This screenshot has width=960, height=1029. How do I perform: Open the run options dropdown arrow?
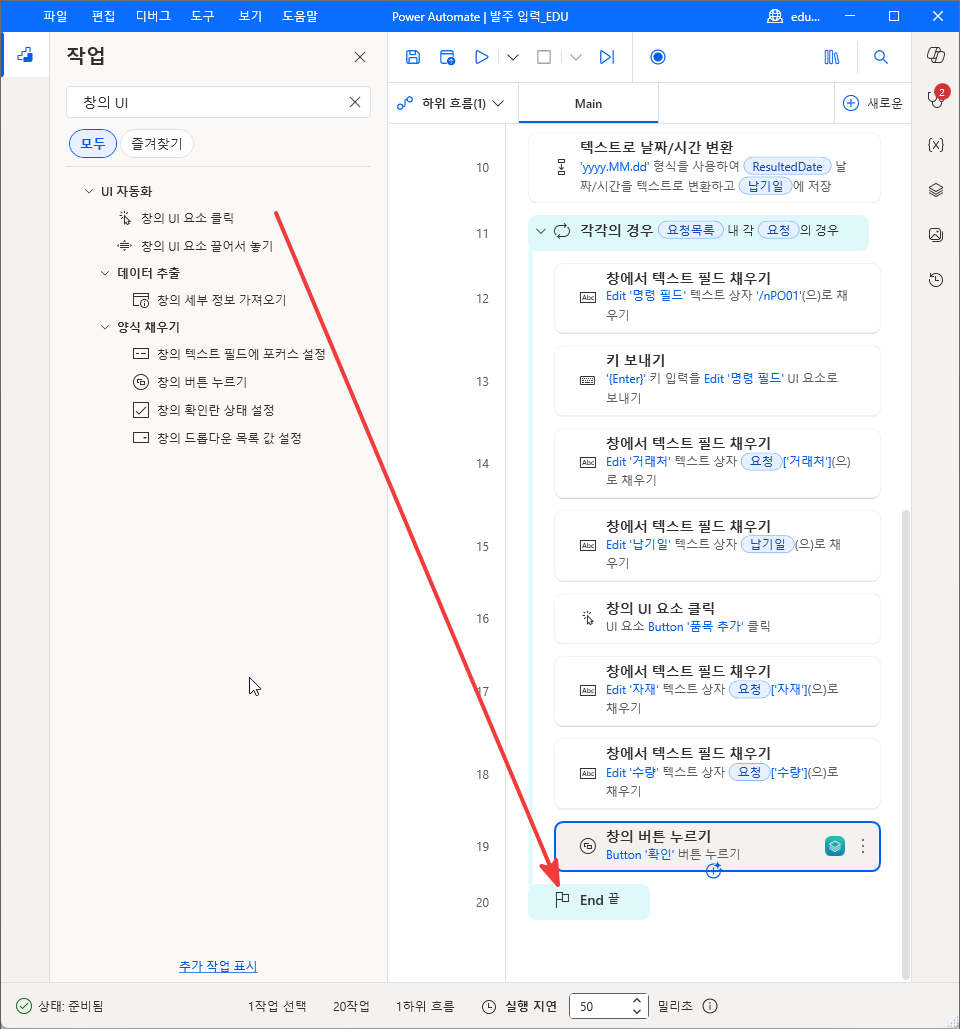click(513, 57)
